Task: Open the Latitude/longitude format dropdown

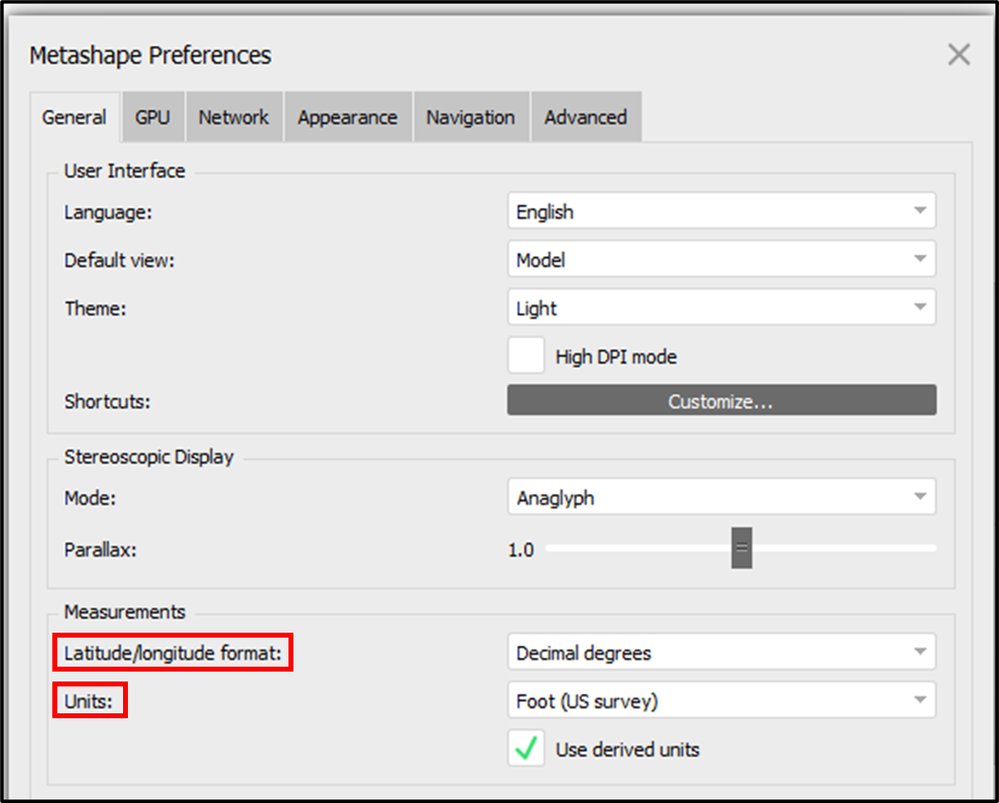Action: click(x=721, y=652)
